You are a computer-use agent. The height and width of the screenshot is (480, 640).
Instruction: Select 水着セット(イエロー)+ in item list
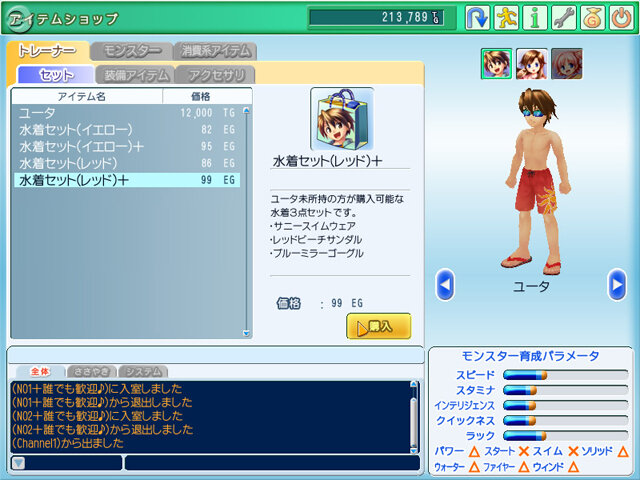point(127,147)
